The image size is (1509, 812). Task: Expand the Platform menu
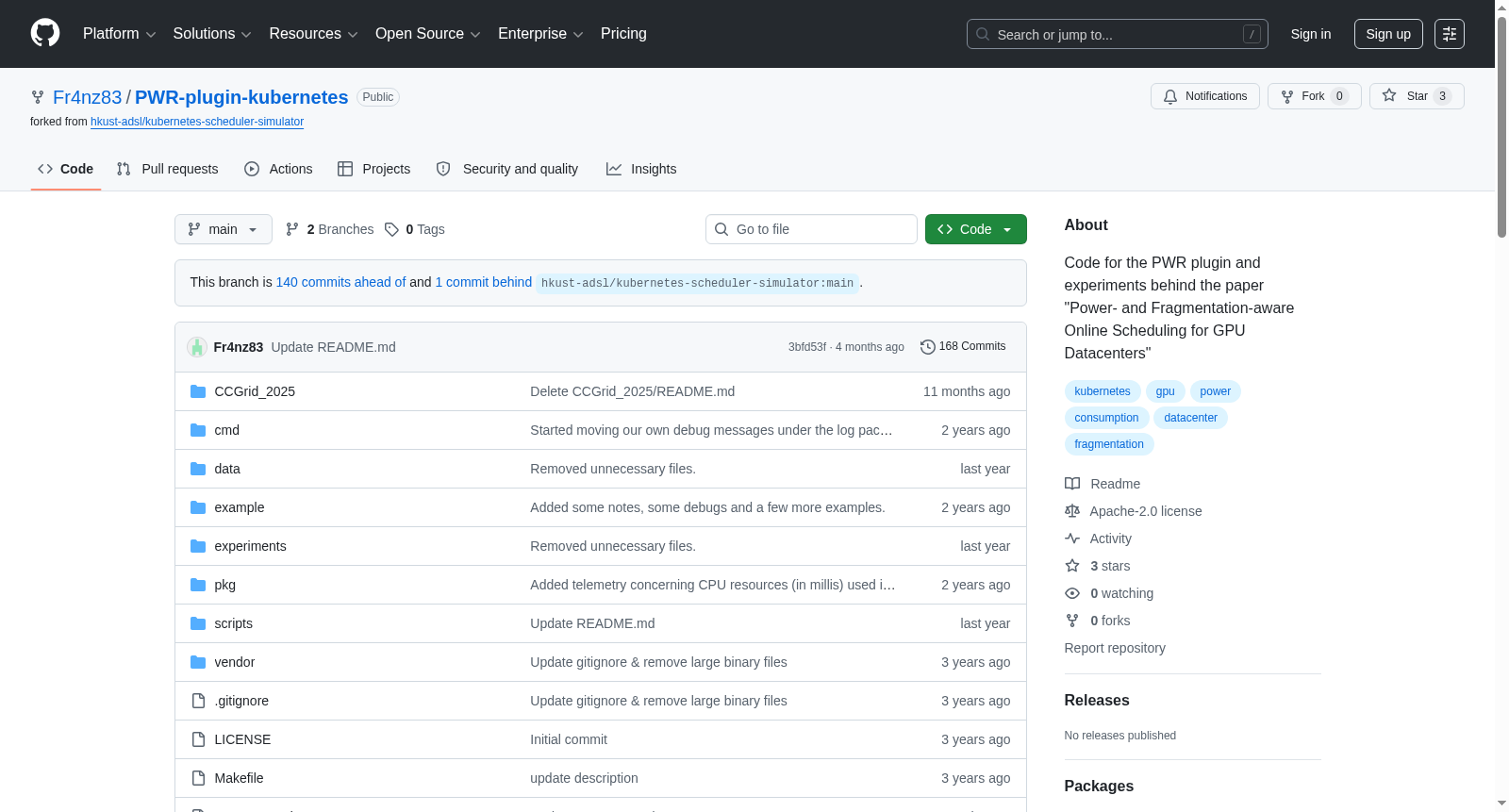[x=120, y=34]
